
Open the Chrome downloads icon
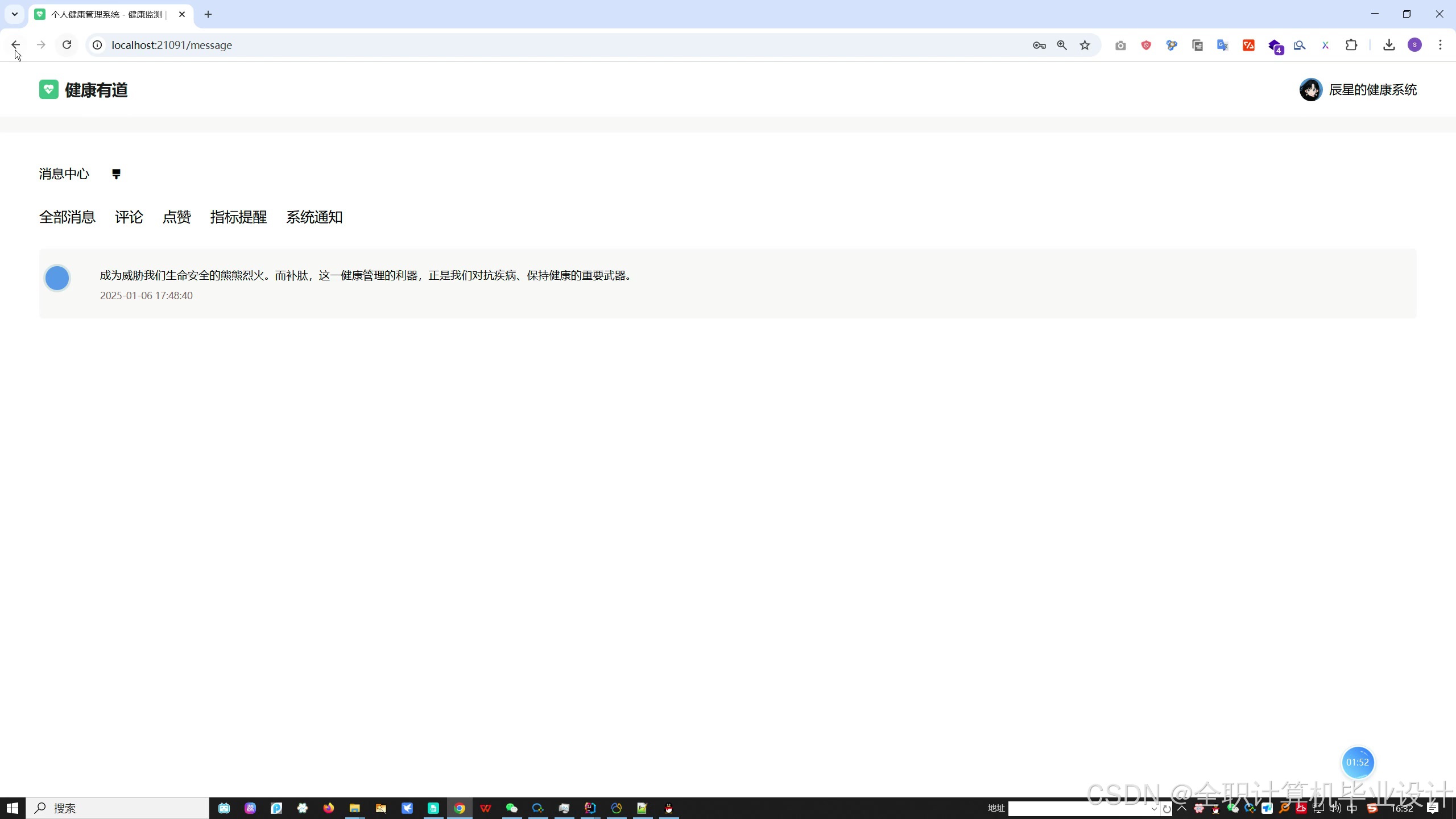(1389, 45)
